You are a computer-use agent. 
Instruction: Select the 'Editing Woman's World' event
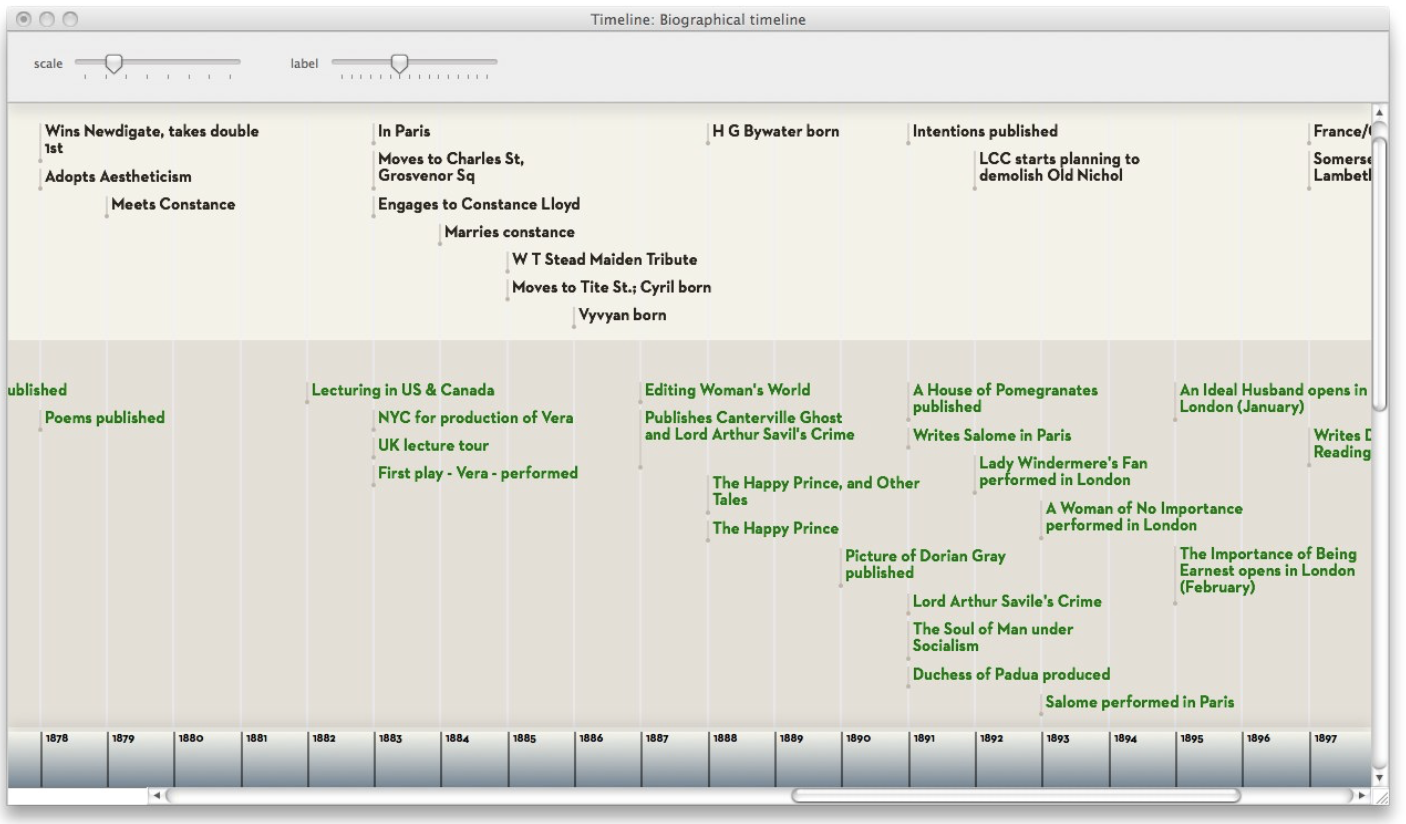click(x=728, y=390)
